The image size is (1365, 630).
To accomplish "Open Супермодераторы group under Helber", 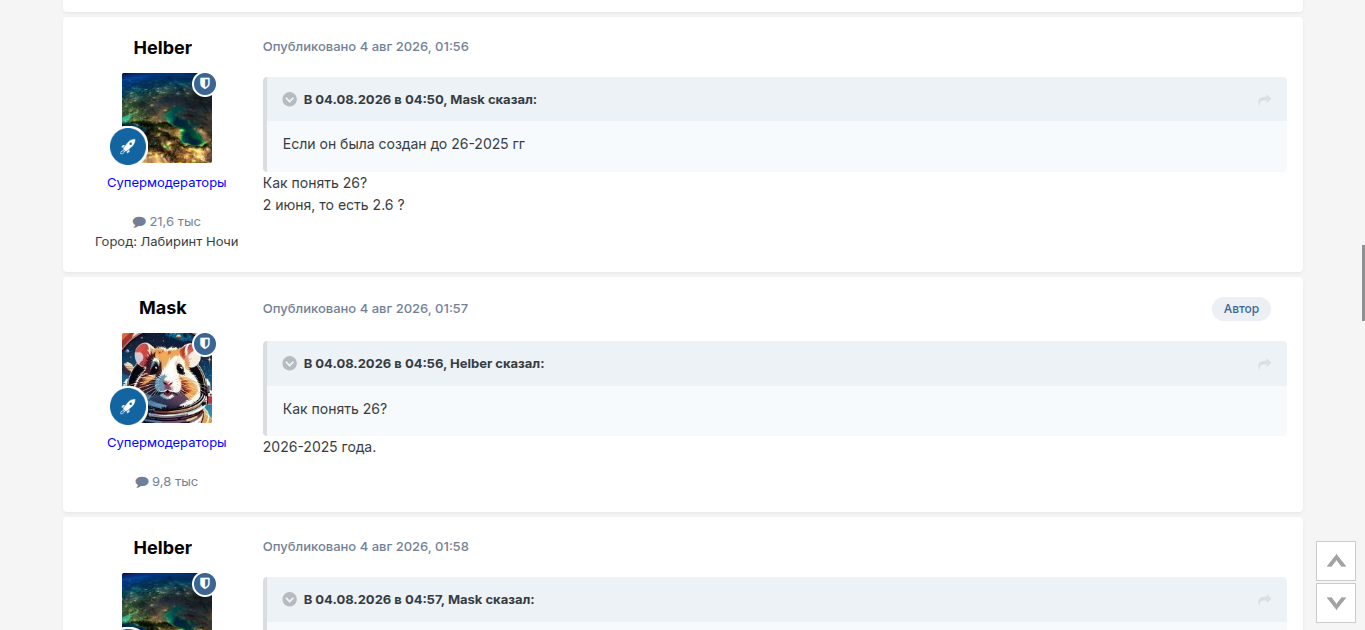I will click(x=167, y=183).
